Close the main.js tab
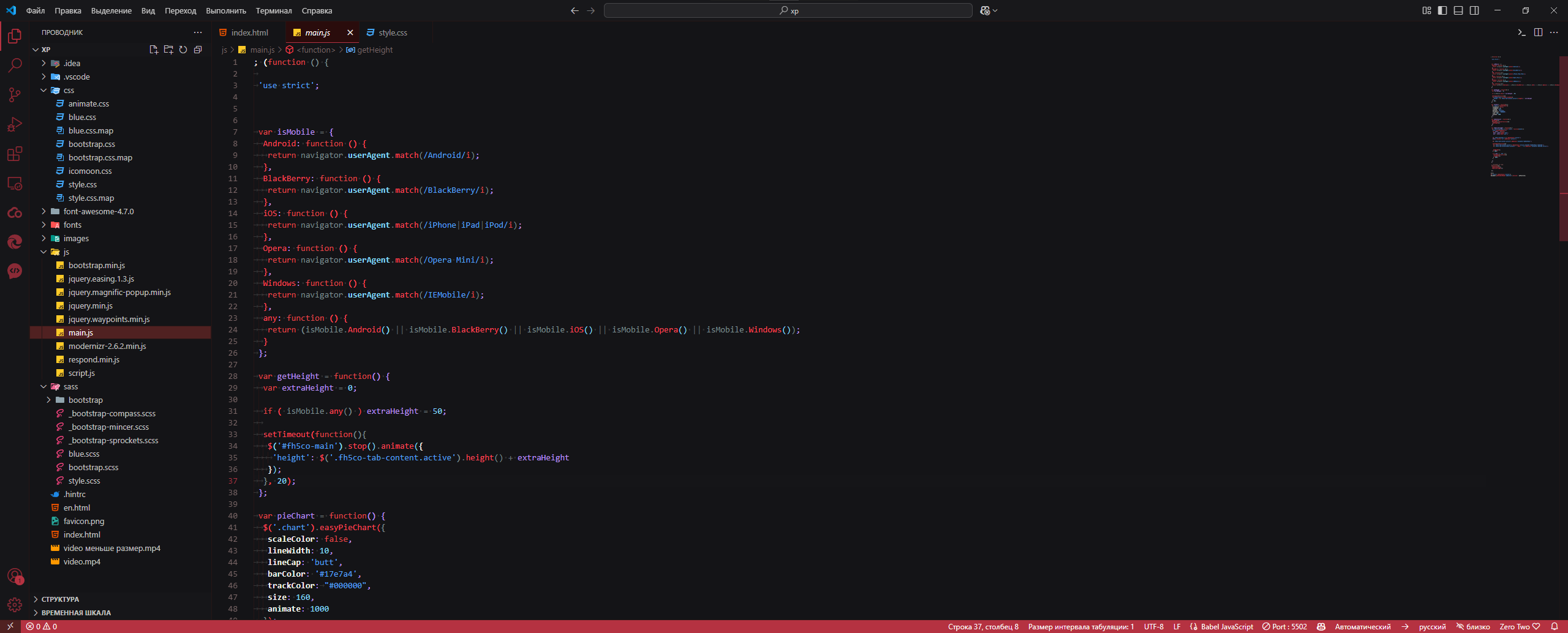The image size is (1568, 633). coord(350,32)
